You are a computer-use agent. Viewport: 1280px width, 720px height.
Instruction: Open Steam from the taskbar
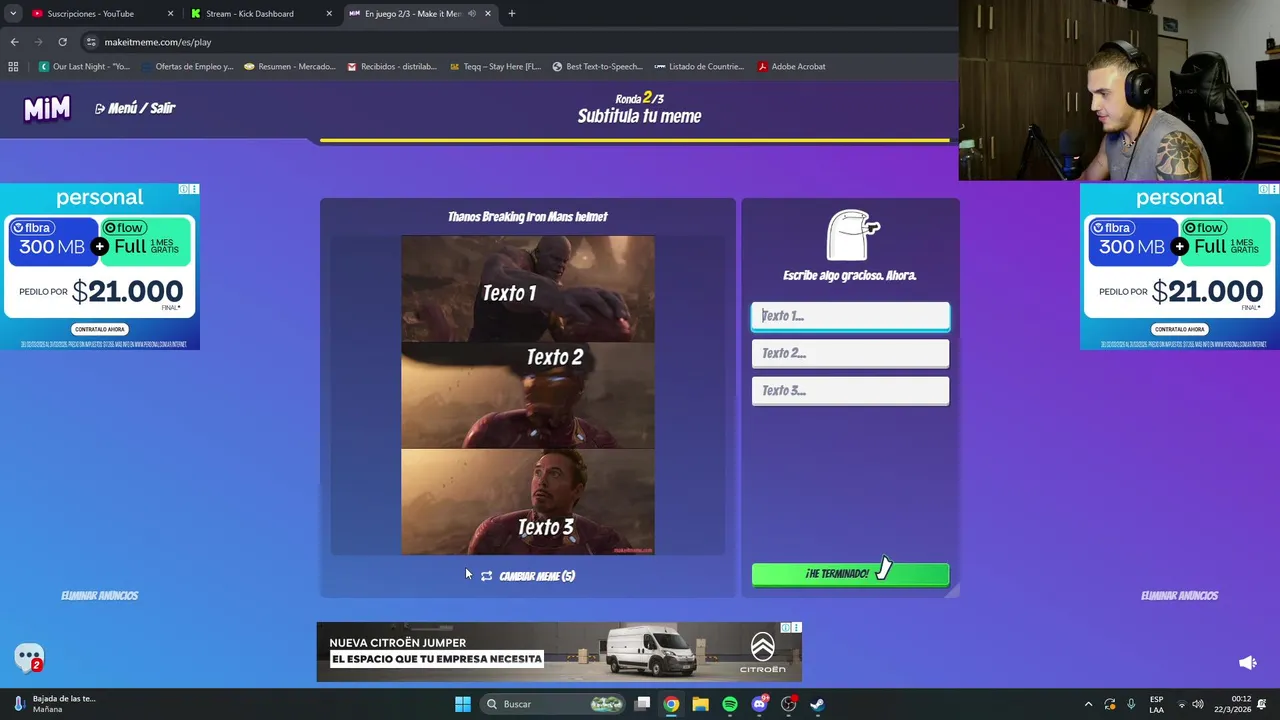pos(817,704)
